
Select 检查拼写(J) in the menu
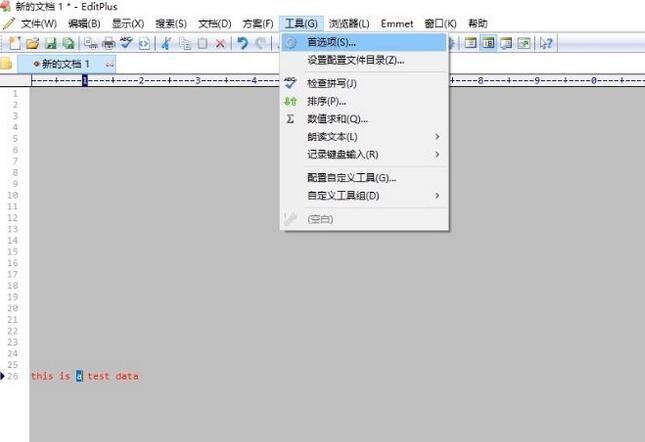(x=364, y=83)
